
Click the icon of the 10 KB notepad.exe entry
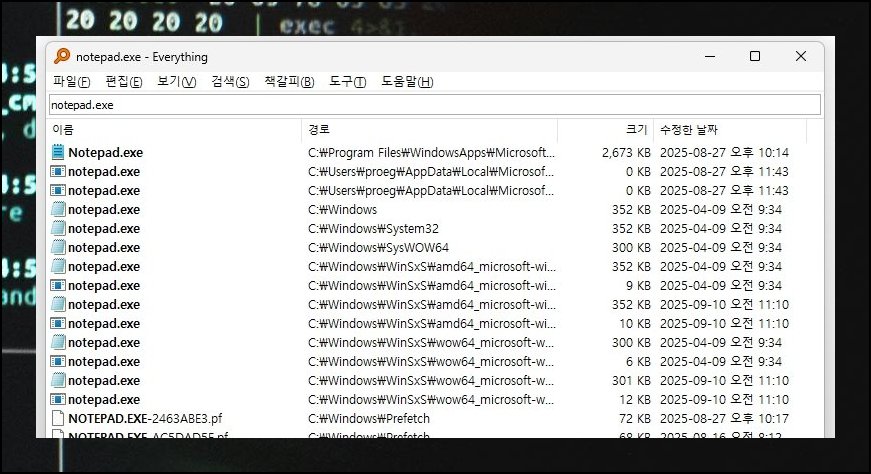58,323
